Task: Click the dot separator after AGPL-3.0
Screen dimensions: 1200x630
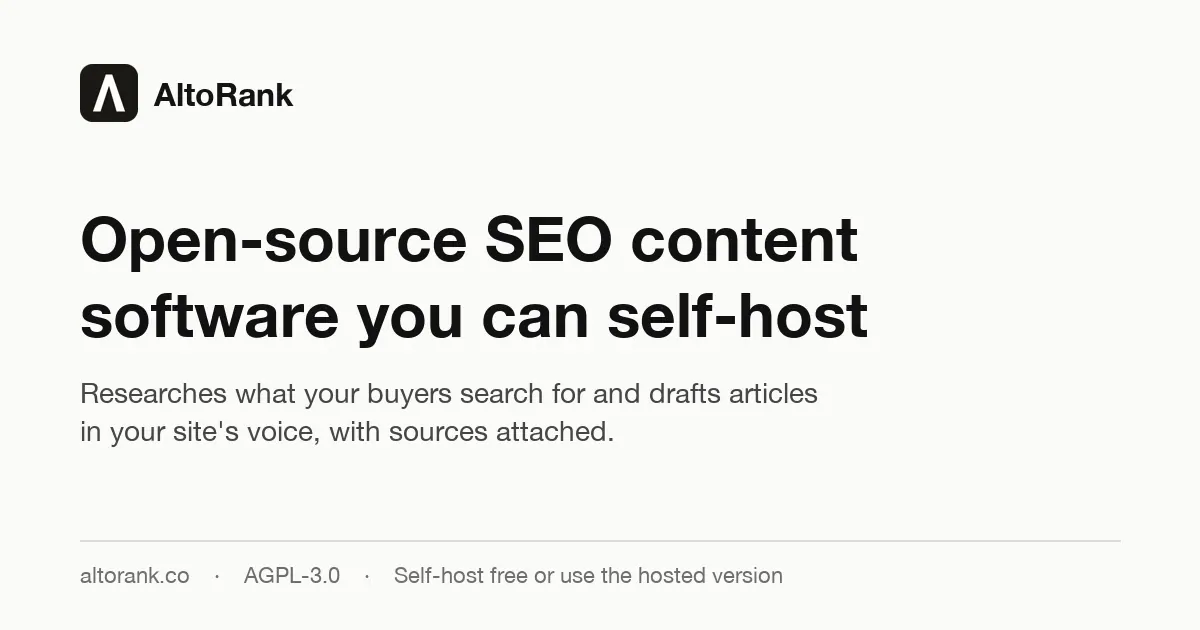Action: click(367, 576)
